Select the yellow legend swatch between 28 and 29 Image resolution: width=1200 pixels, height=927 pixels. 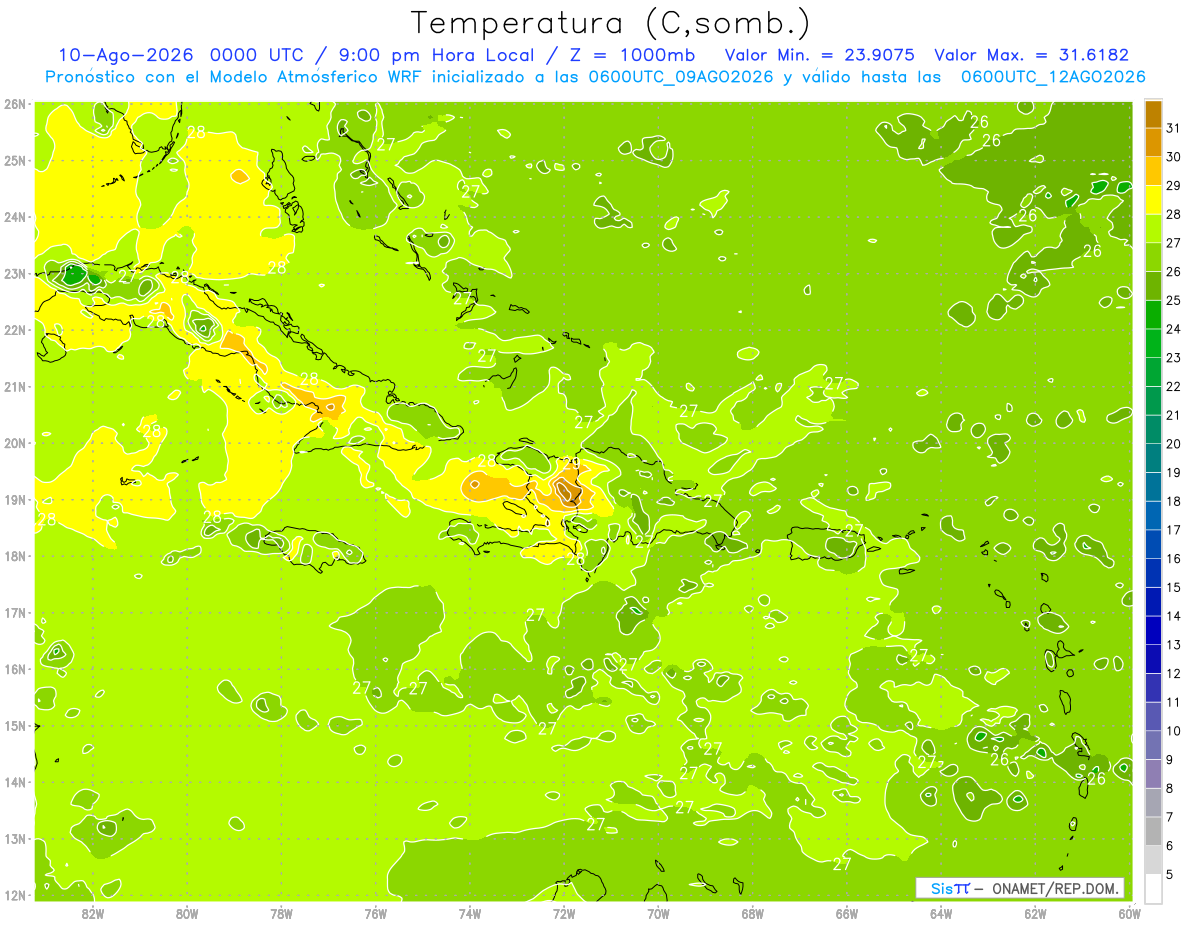click(x=1153, y=200)
